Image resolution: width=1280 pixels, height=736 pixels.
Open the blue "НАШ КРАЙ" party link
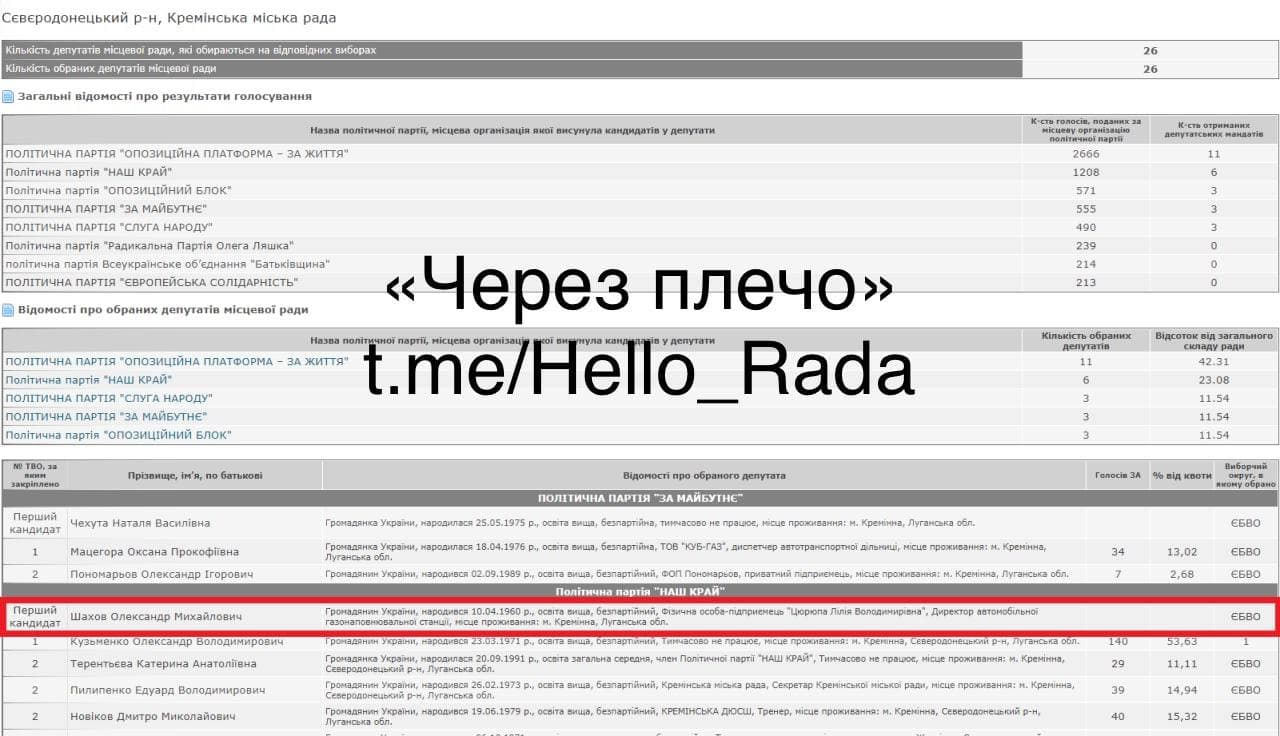[88, 380]
